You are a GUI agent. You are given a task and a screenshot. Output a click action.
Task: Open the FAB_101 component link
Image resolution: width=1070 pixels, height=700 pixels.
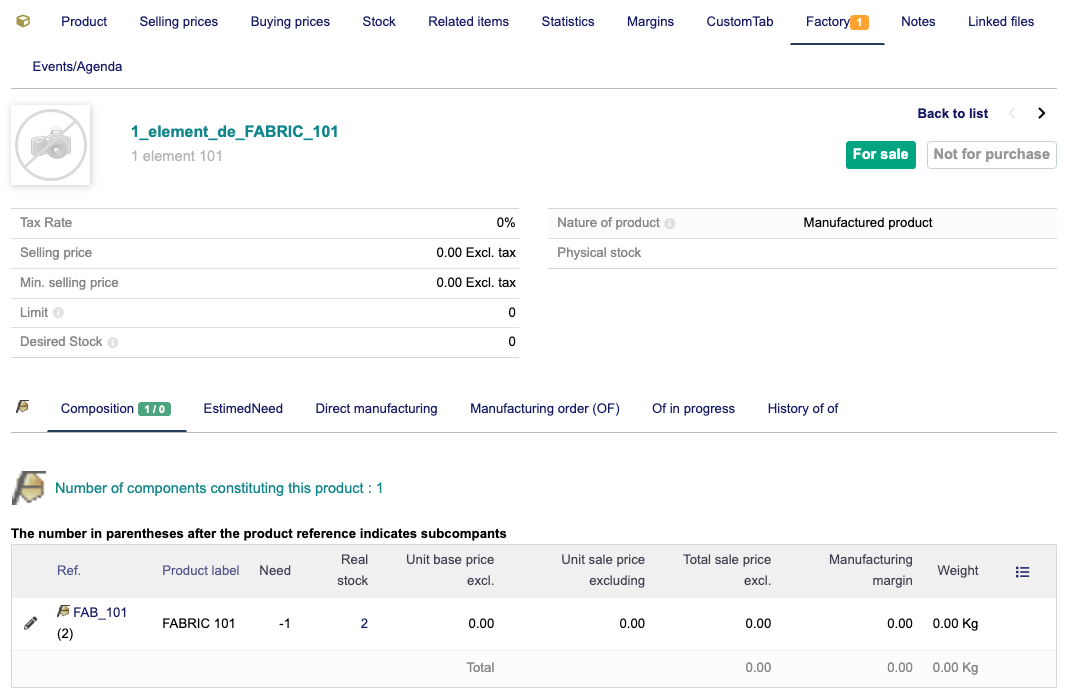(100, 612)
